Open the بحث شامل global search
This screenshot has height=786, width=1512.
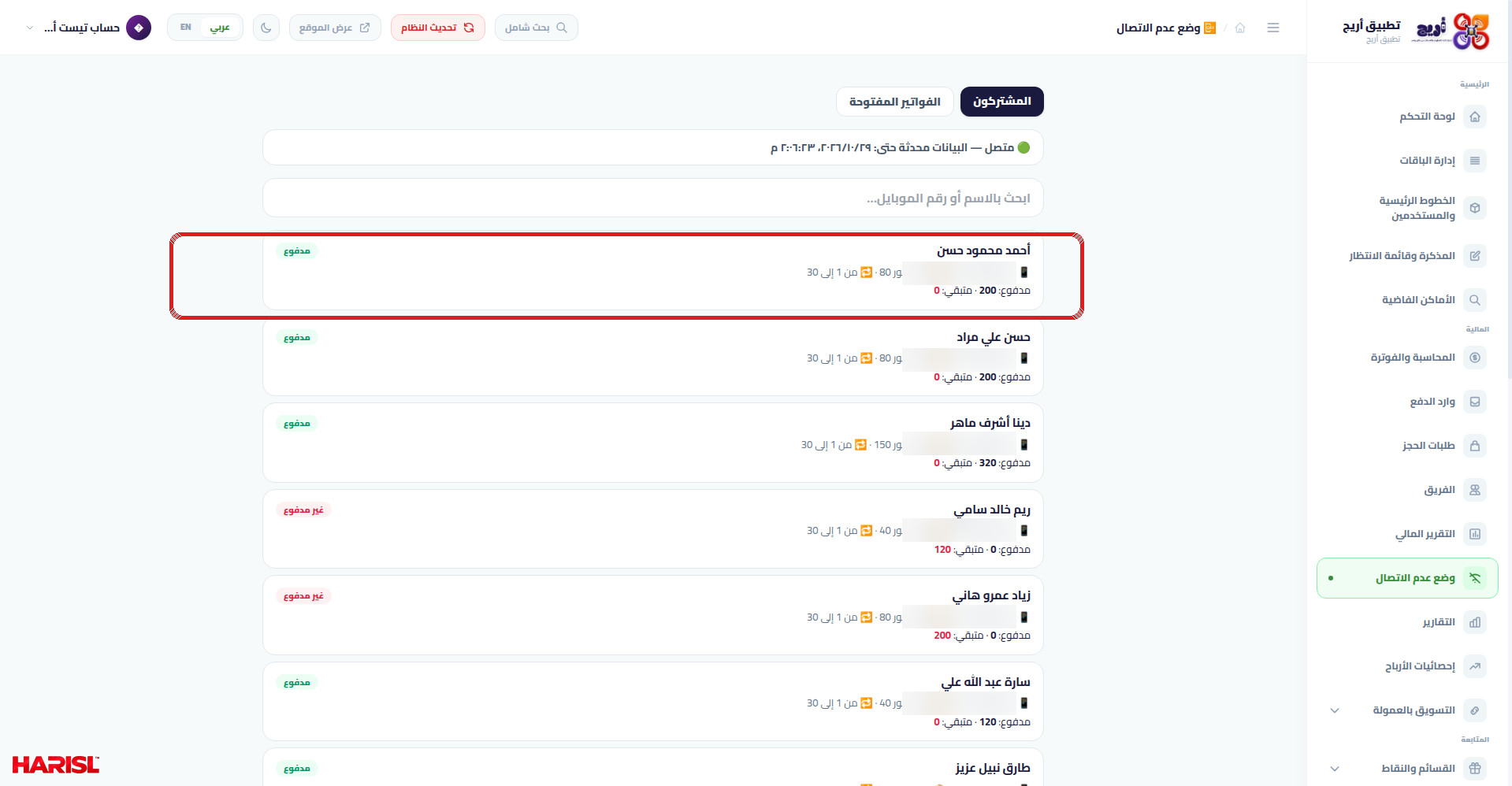pos(536,28)
